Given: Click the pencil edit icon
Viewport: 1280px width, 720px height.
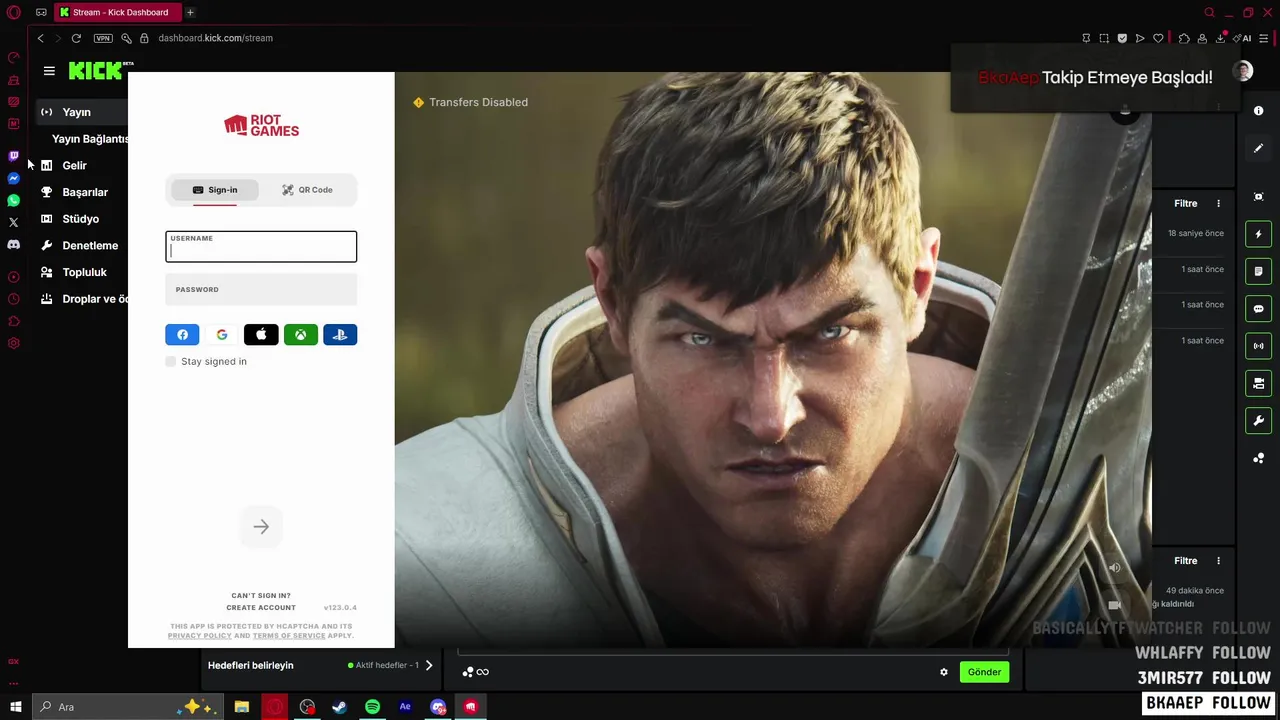Looking at the screenshot, I should tap(1259, 148).
